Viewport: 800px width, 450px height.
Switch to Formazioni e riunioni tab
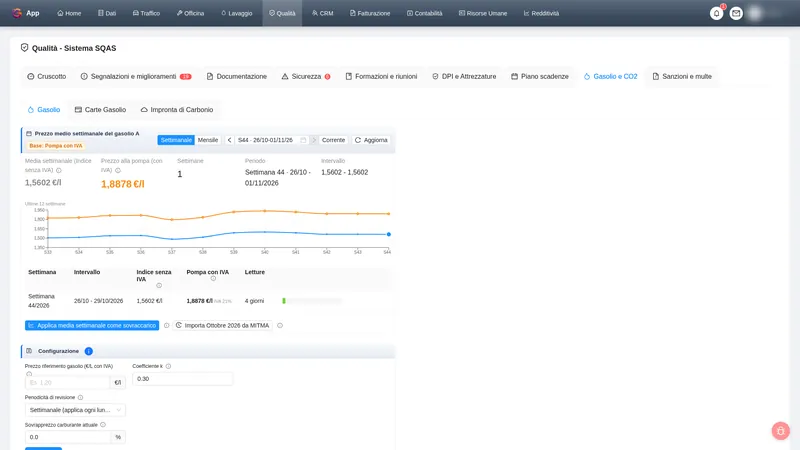click(381, 77)
